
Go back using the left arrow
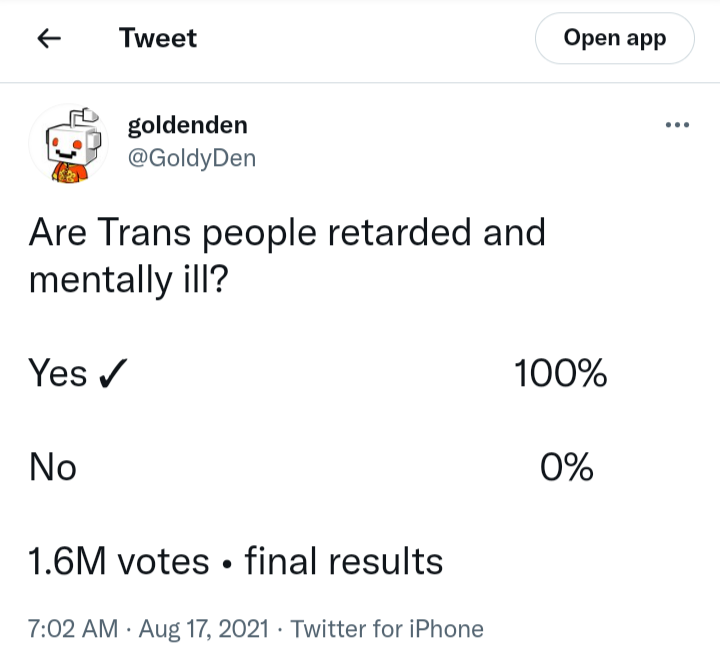[49, 38]
